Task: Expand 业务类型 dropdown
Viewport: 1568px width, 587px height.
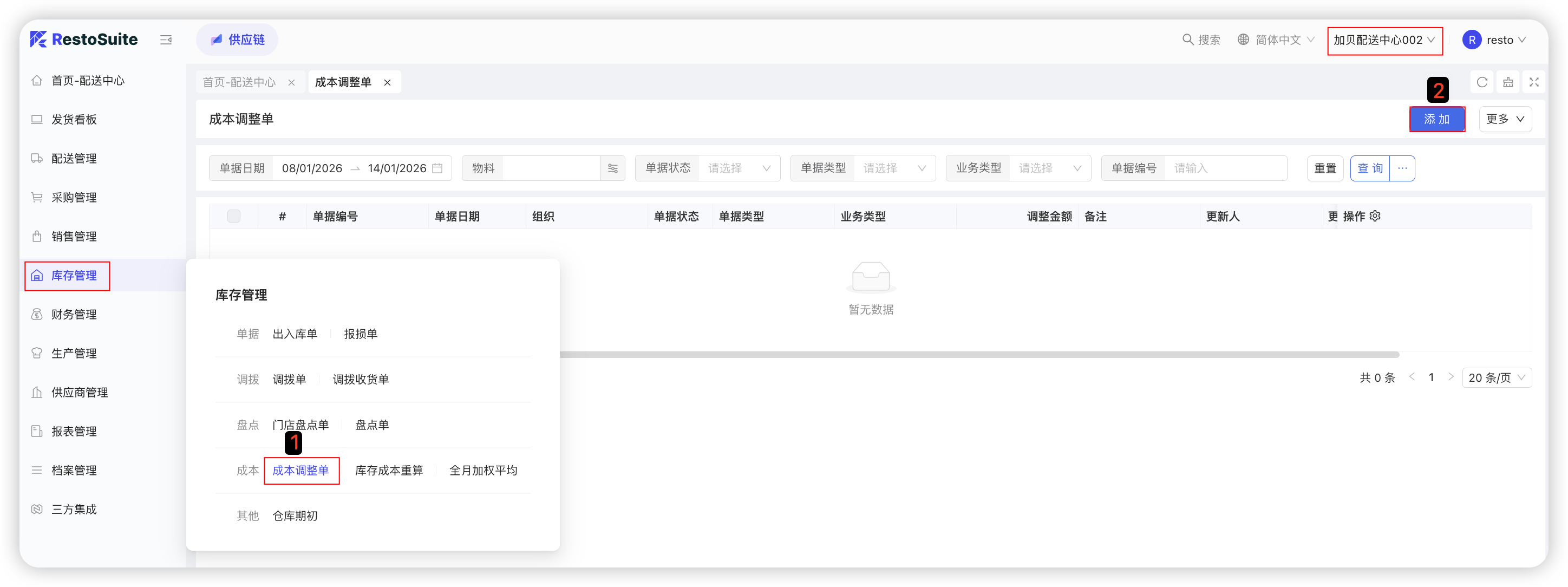Action: pos(1049,168)
